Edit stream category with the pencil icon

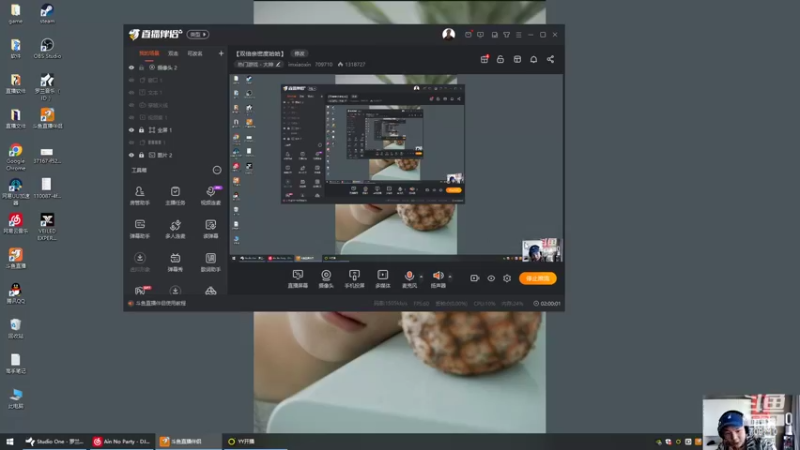tap(278, 64)
